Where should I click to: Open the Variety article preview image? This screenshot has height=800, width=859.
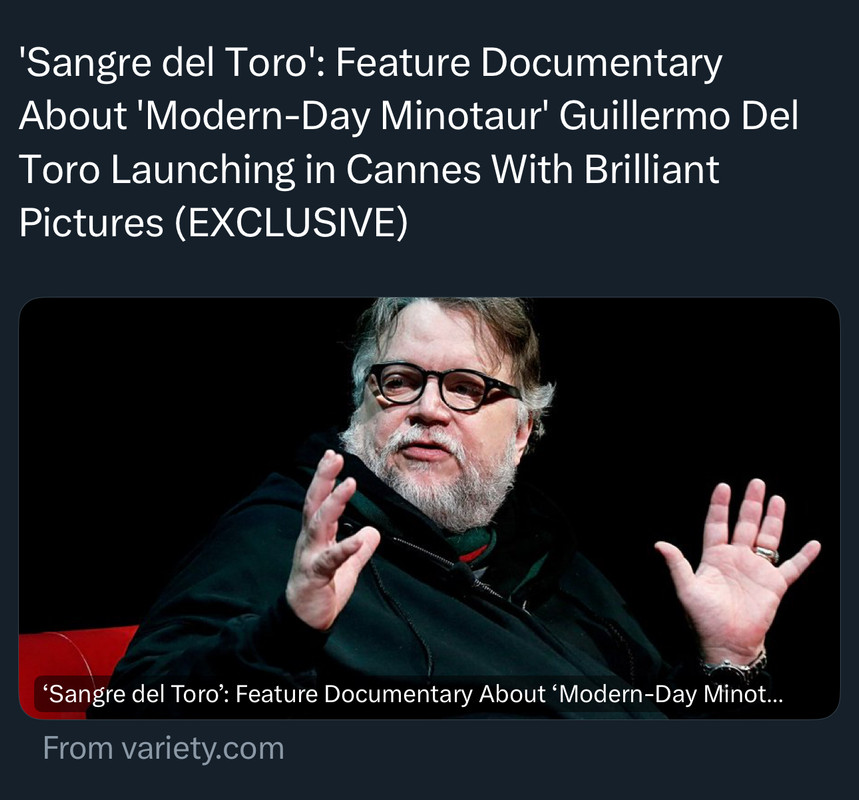click(429, 508)
